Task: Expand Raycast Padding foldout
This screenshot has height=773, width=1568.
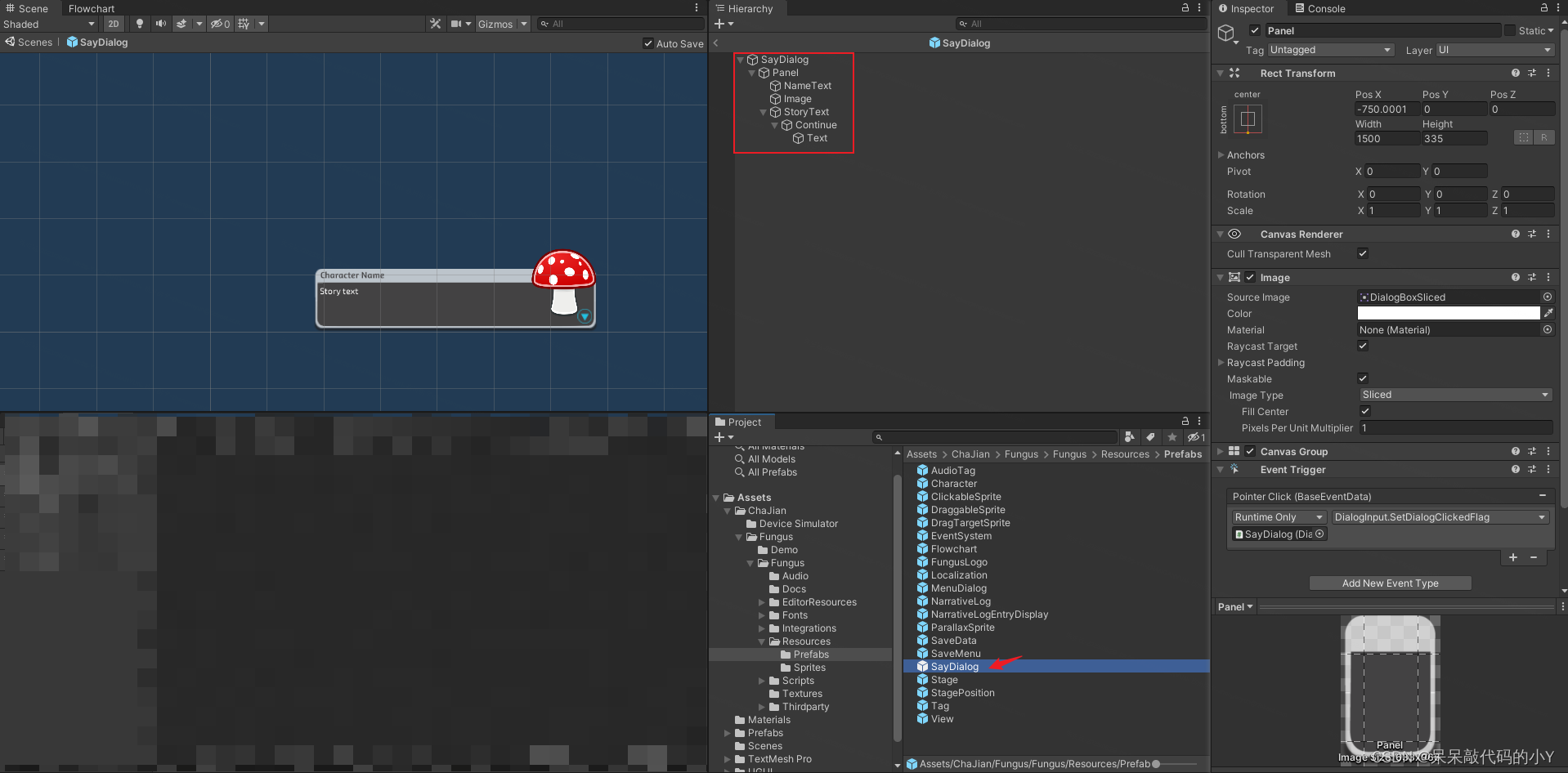Action: point(1221,362)
